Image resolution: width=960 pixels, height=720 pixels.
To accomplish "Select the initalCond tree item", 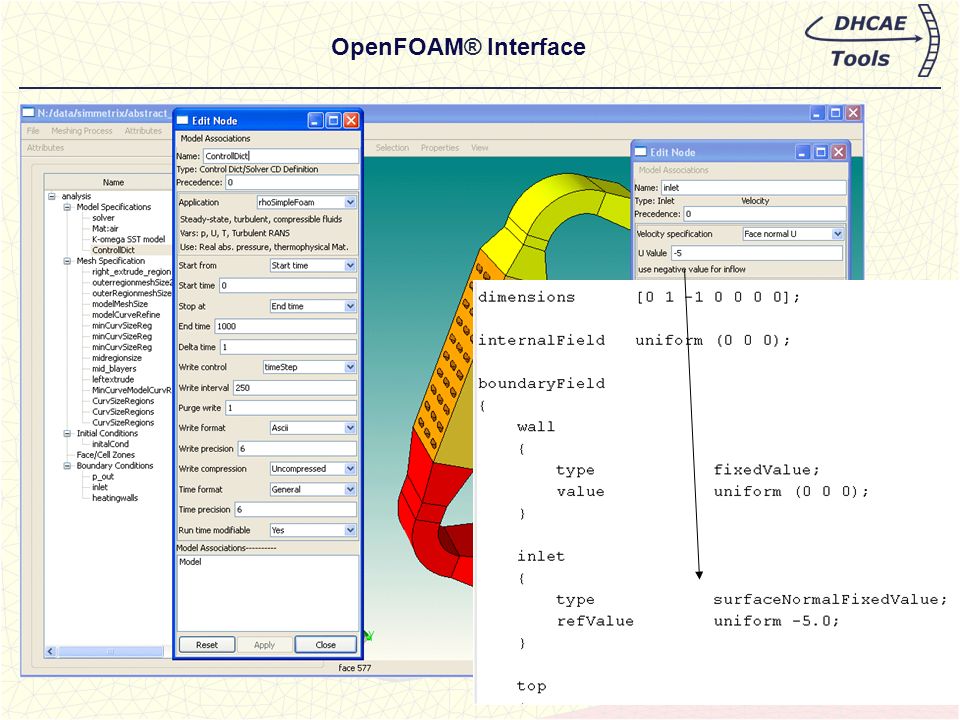I will (110, 444).
